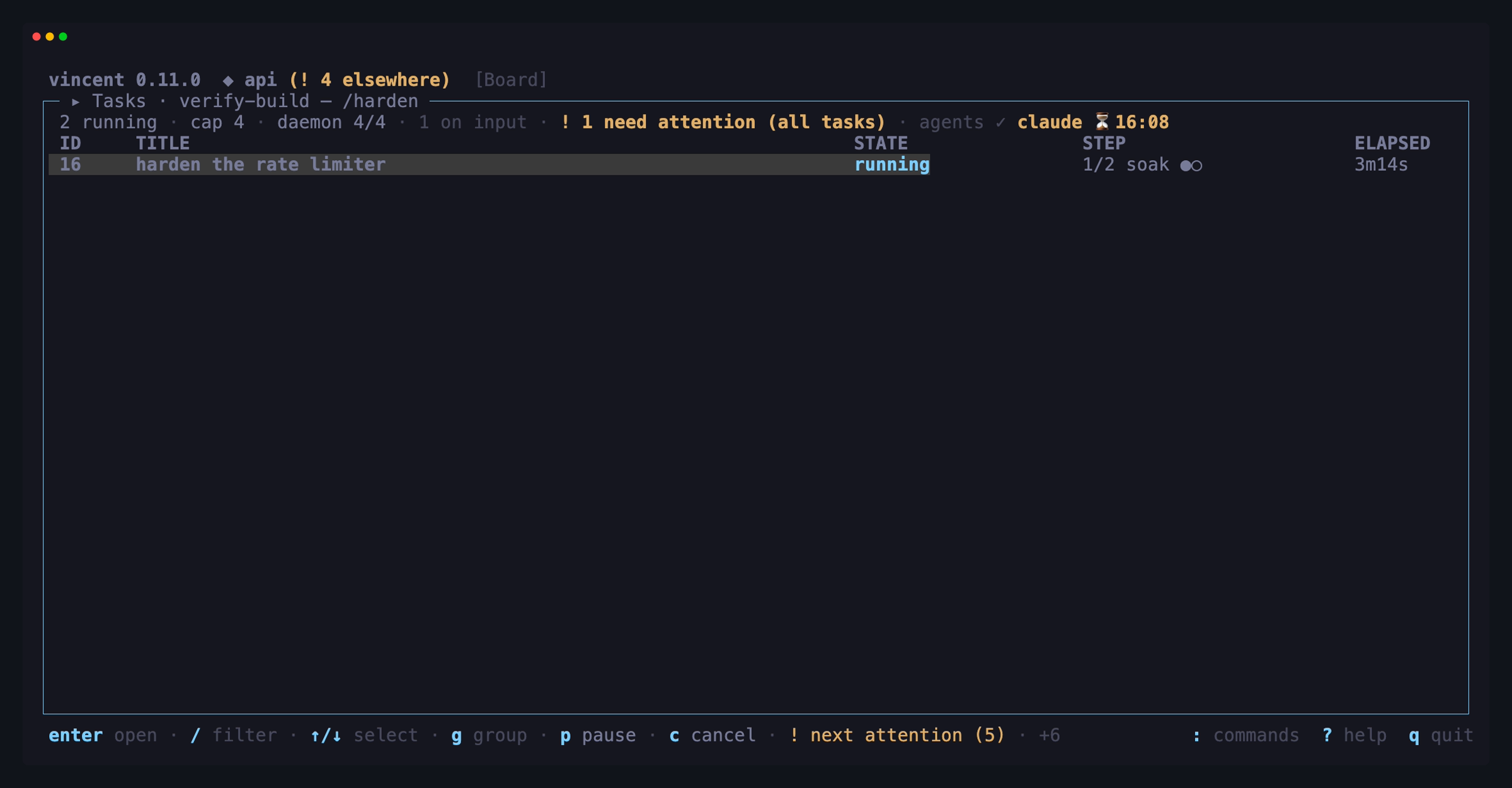1512x788 pixels.
Task: Click the running state of task 16
Action: point(891,165)
